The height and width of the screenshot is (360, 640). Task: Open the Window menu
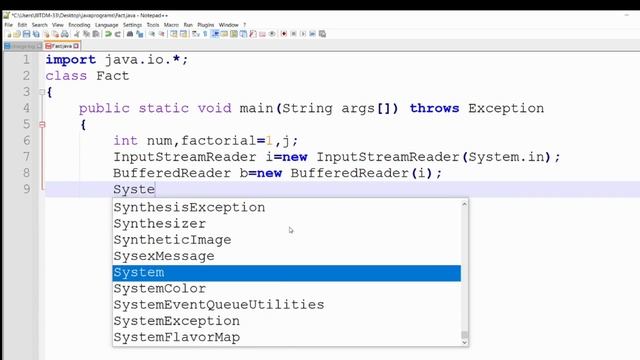pos(229,25)
